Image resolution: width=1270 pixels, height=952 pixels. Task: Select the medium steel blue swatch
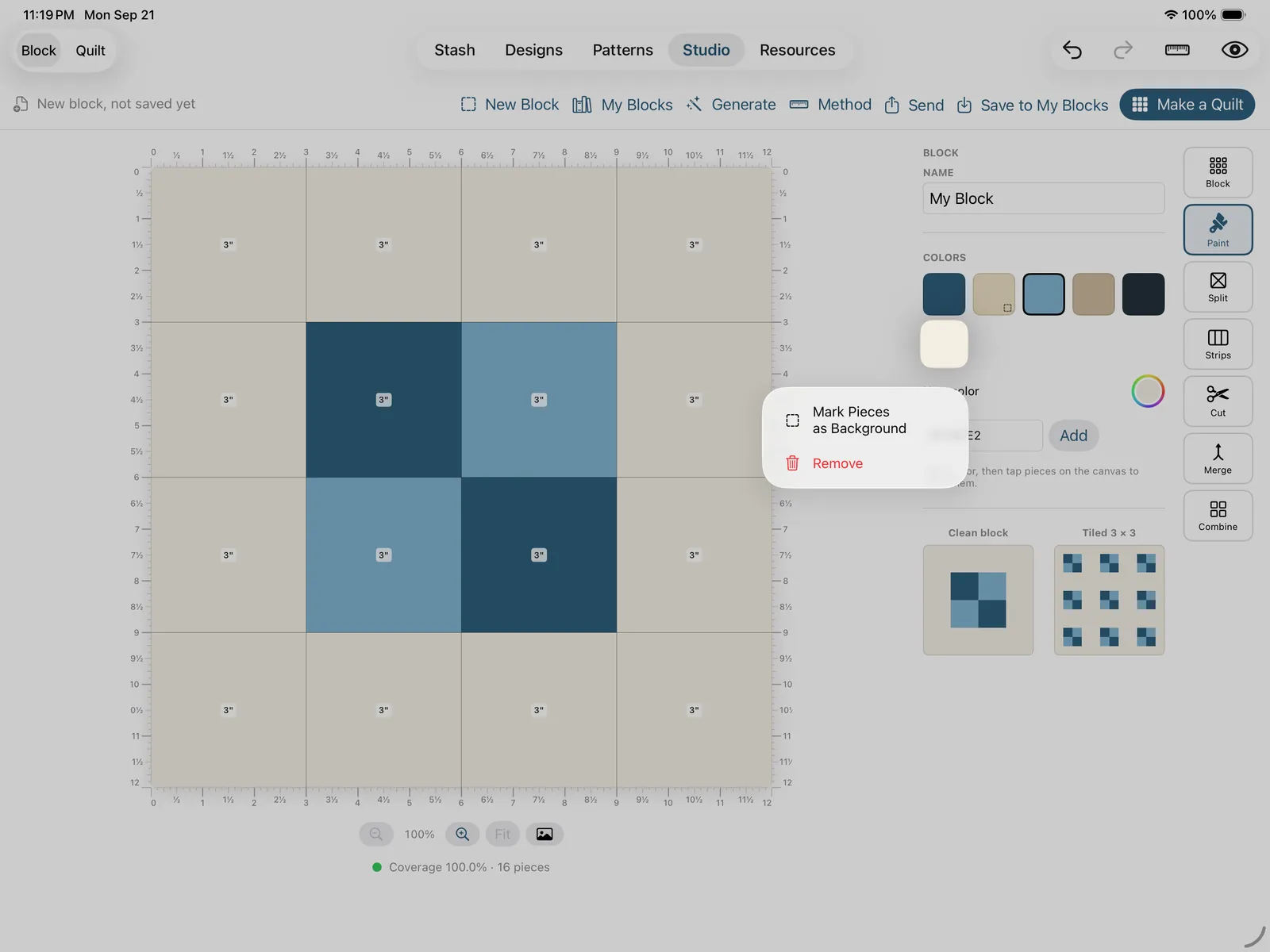pos(1044,294)
